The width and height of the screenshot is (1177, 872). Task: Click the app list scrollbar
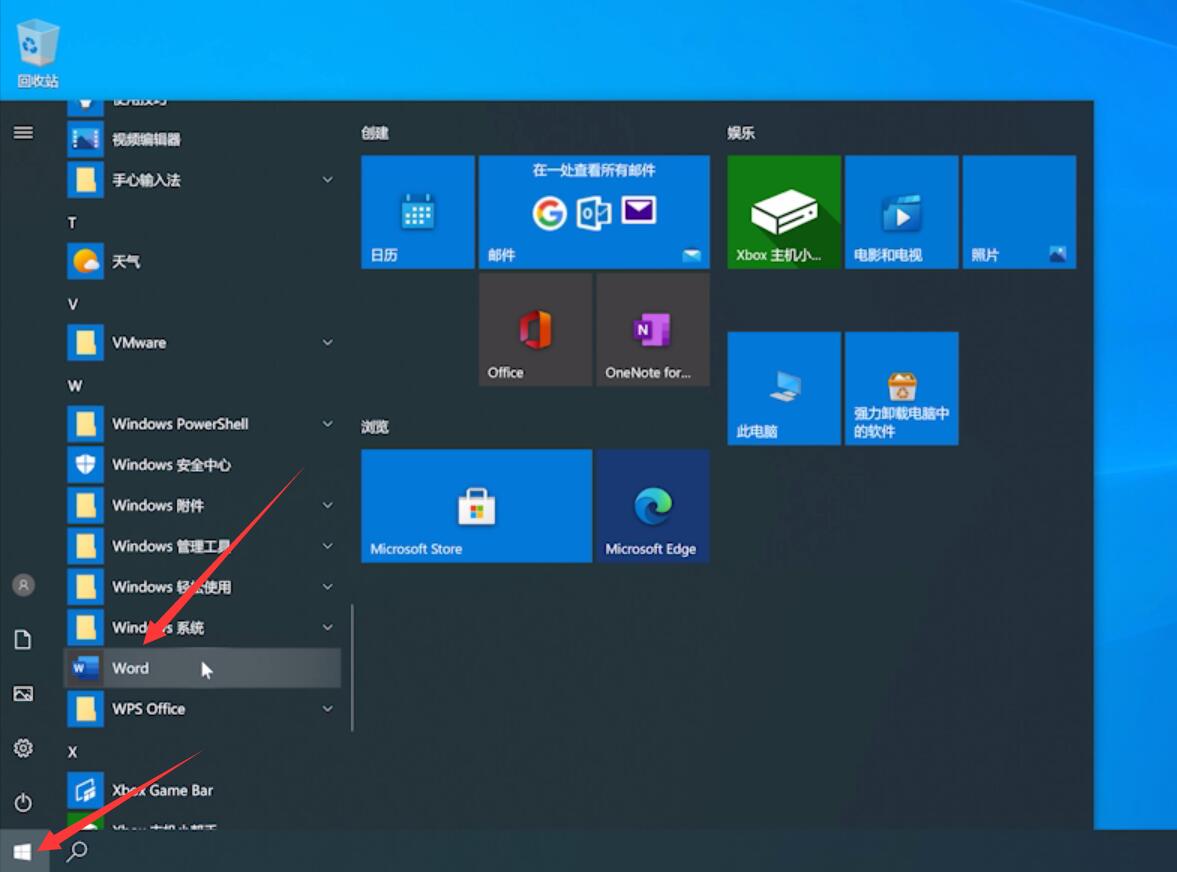click(x=352, y=668)
